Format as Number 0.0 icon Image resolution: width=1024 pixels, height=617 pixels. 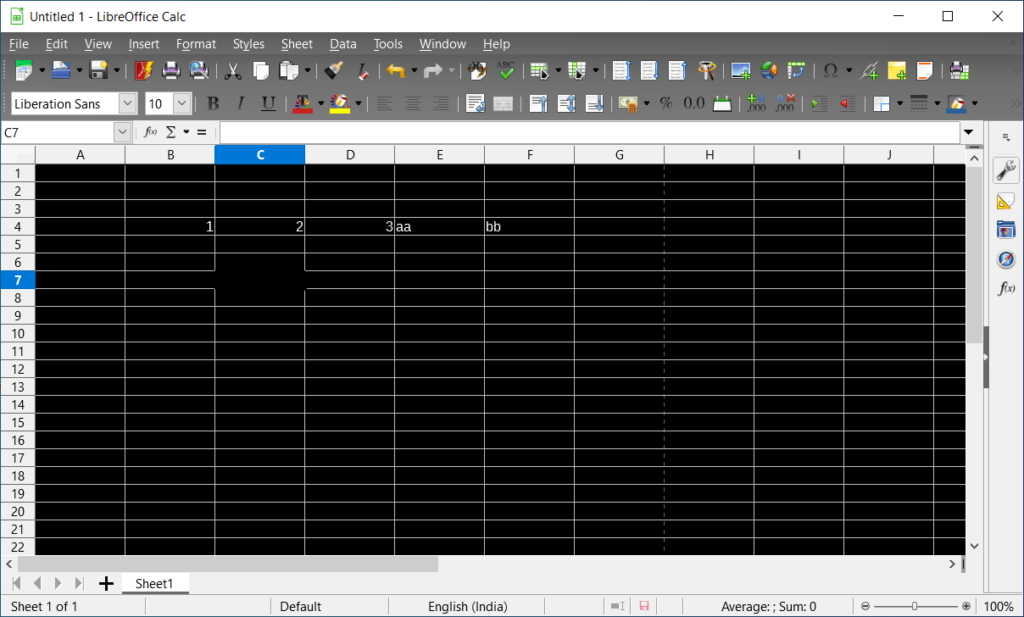[694, 103]
